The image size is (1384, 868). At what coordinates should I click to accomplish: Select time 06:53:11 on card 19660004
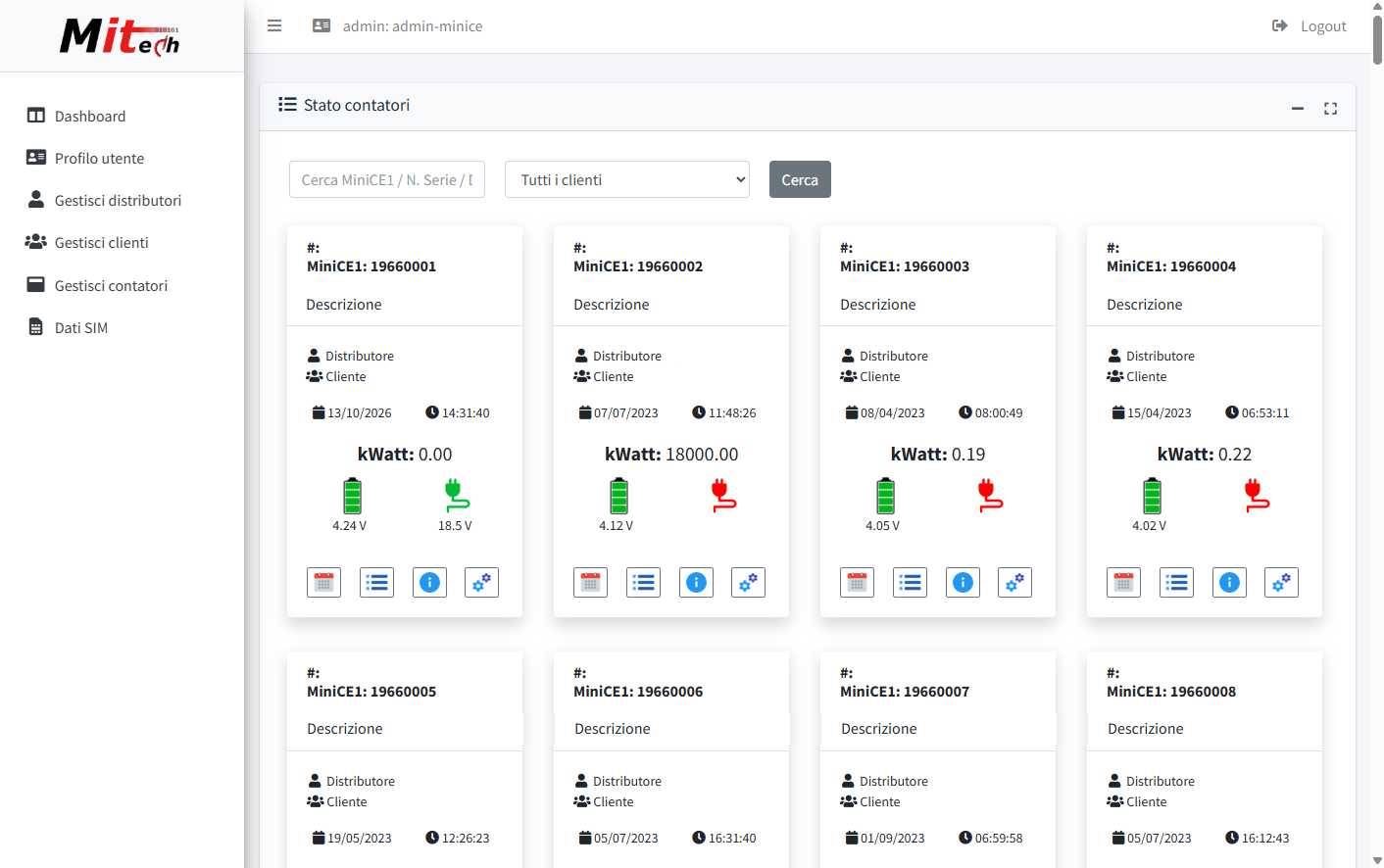(x=1265, y=412)
